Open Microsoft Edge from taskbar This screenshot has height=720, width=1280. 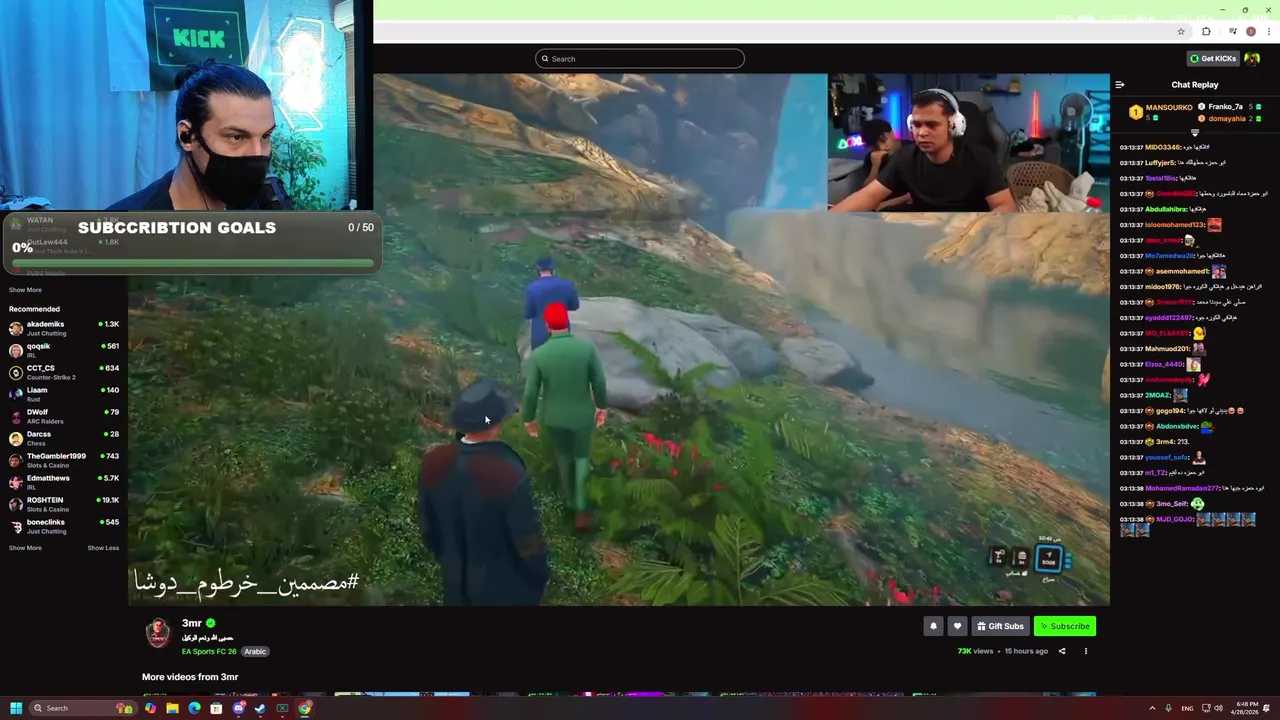click(x=194, y=708)
